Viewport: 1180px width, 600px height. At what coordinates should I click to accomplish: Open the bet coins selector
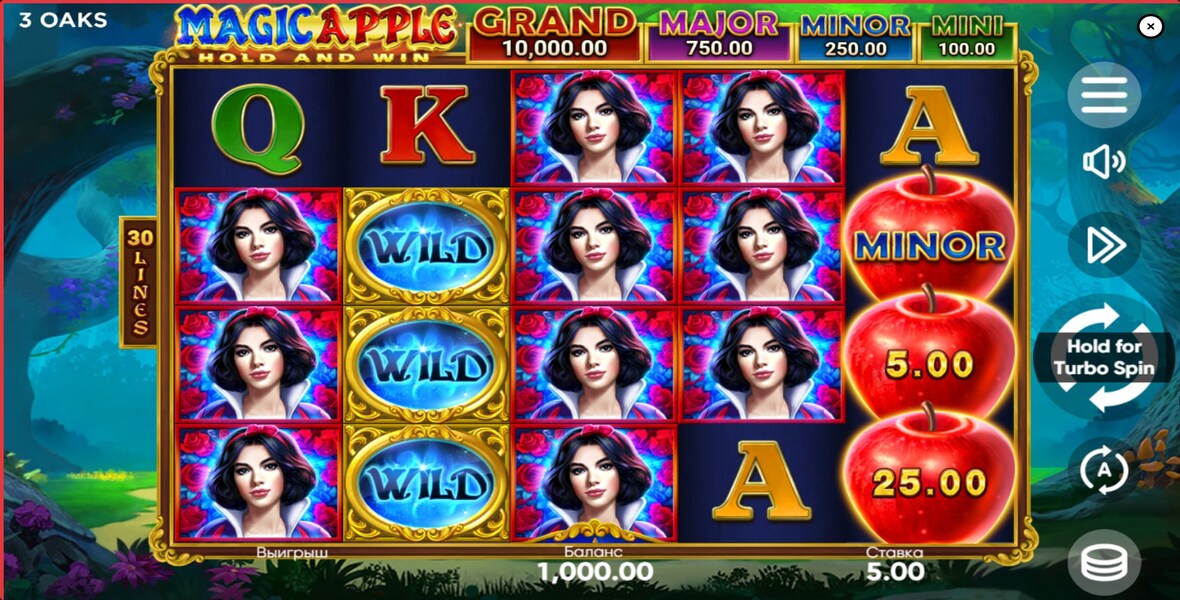click(x=1104, y=562)
